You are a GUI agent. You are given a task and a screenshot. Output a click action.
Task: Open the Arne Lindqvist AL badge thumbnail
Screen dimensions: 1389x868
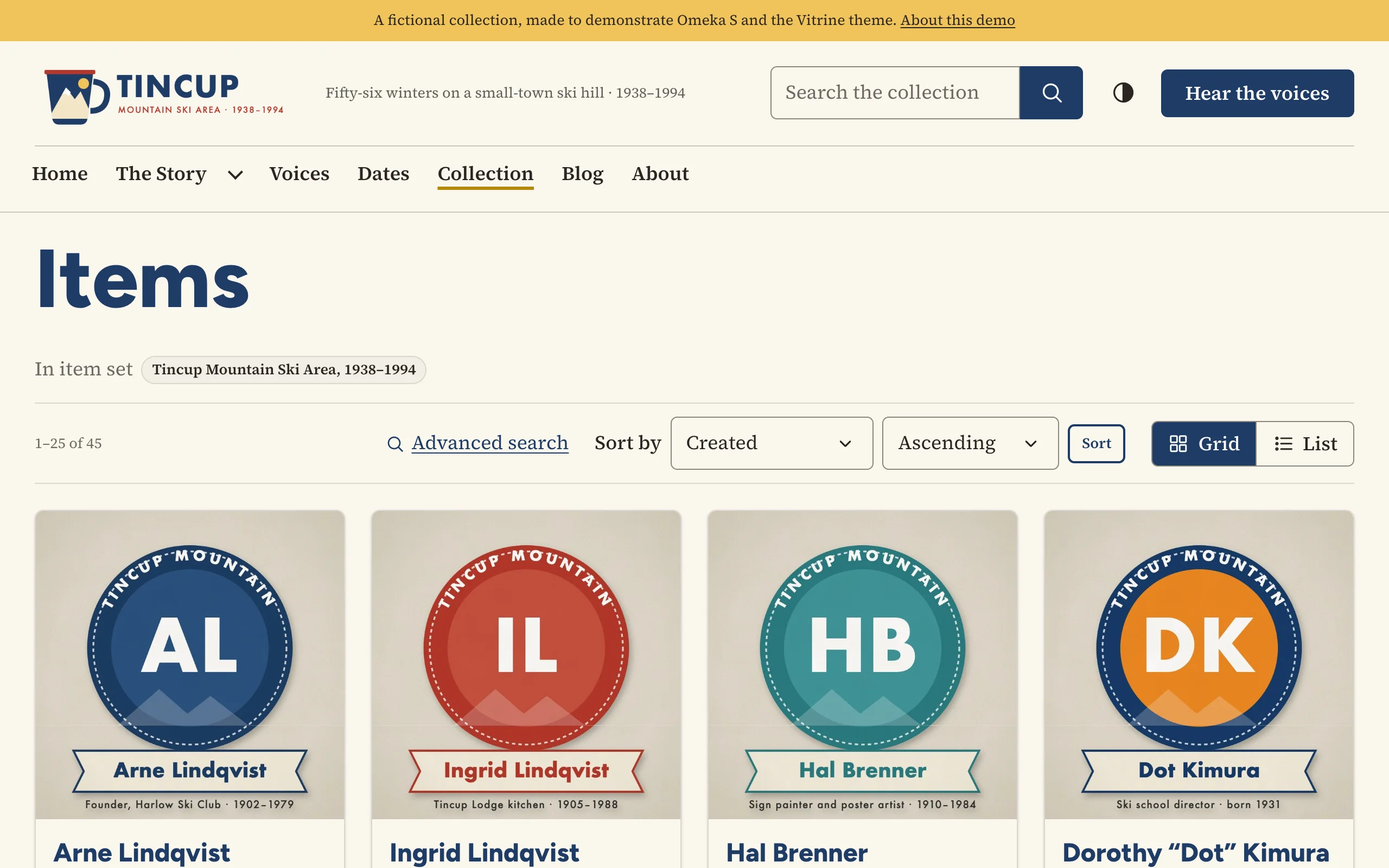pos(190,664)
